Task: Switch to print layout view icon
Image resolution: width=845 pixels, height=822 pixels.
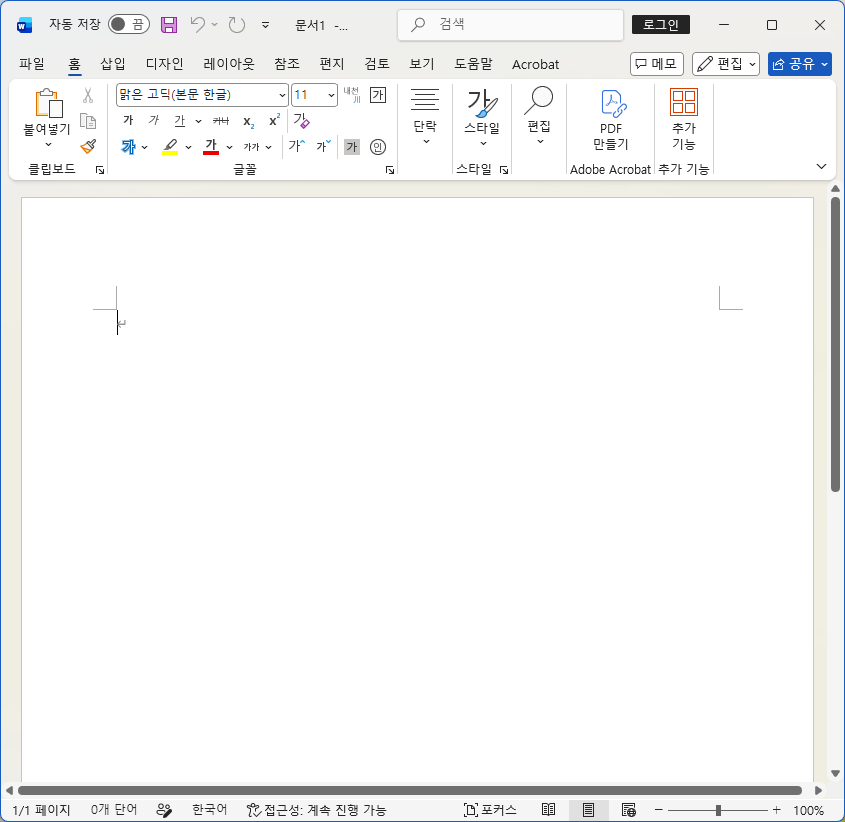Action: 588,810
